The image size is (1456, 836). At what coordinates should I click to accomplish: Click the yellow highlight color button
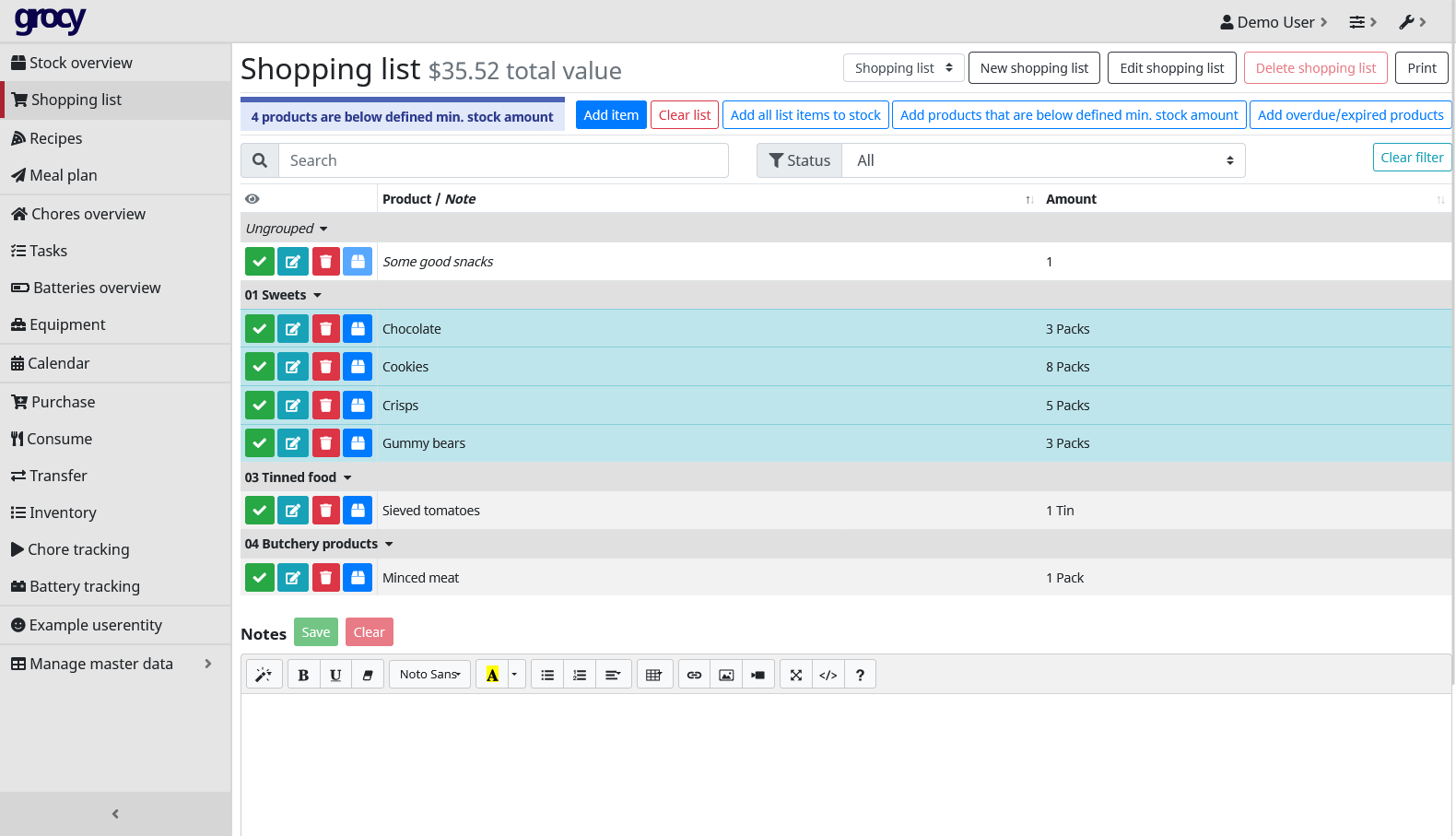(492, 675)
